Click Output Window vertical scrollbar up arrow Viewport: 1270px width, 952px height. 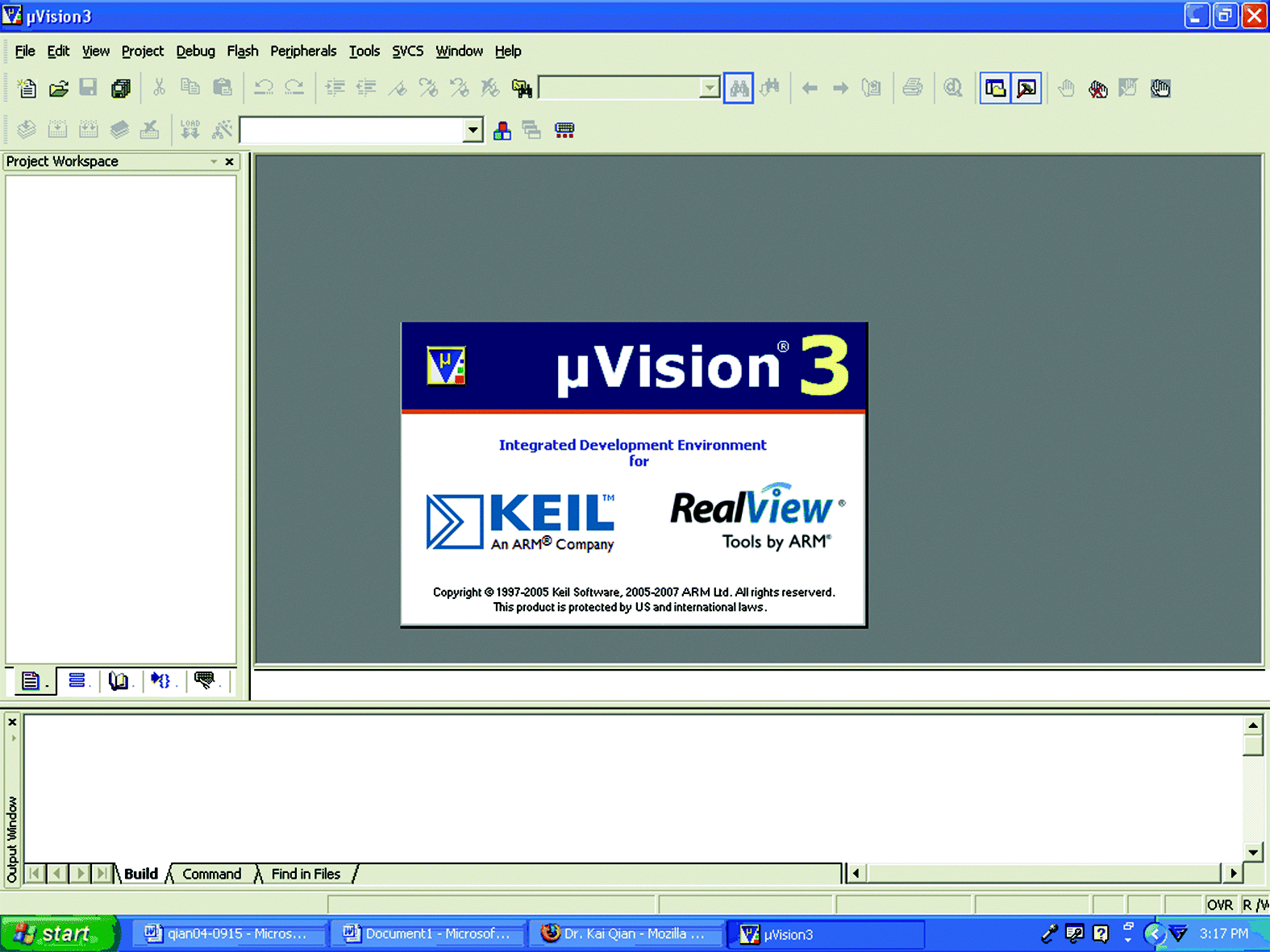tap(1253, 725)
